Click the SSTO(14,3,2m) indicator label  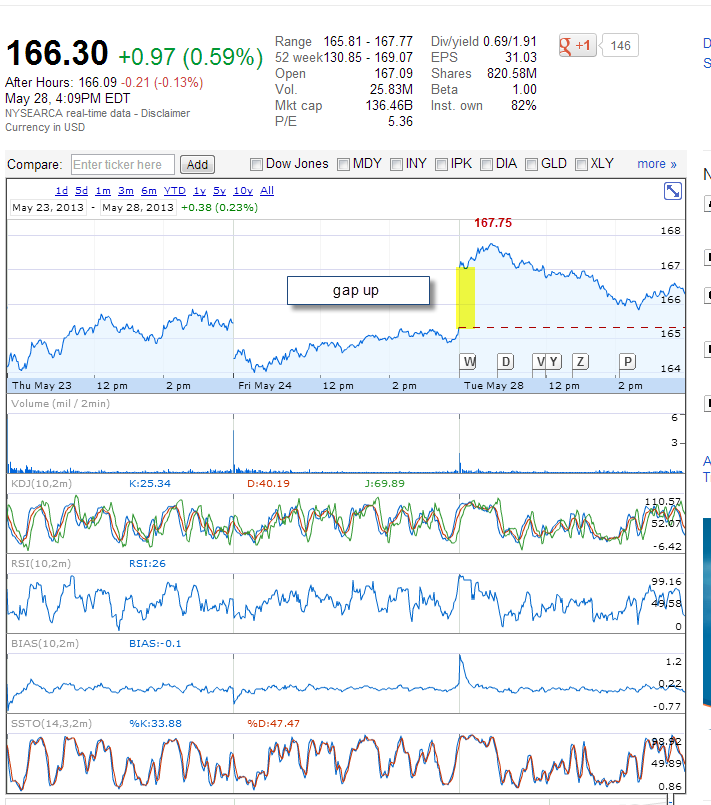[x=51, y=724]
